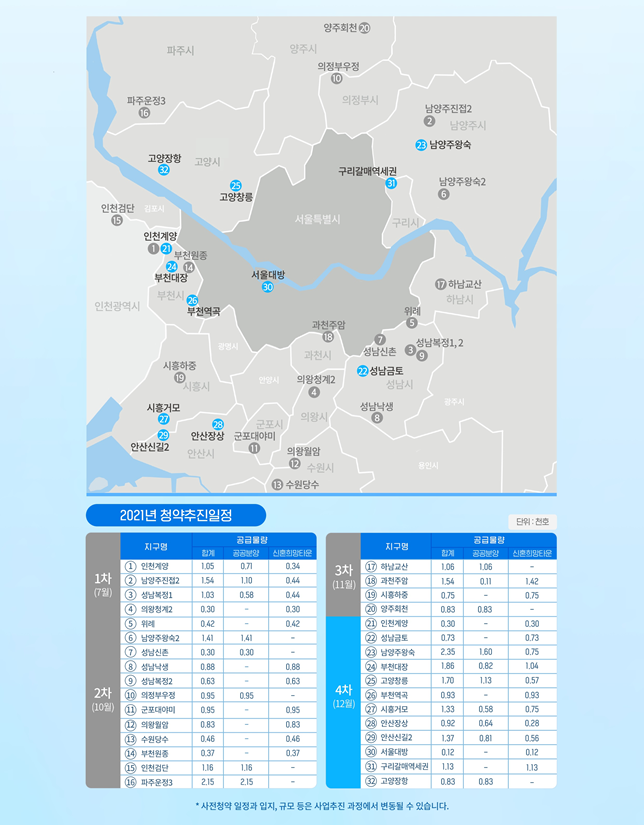Select blue marker 31 at 구리갈매역세권

pos(391,184)
